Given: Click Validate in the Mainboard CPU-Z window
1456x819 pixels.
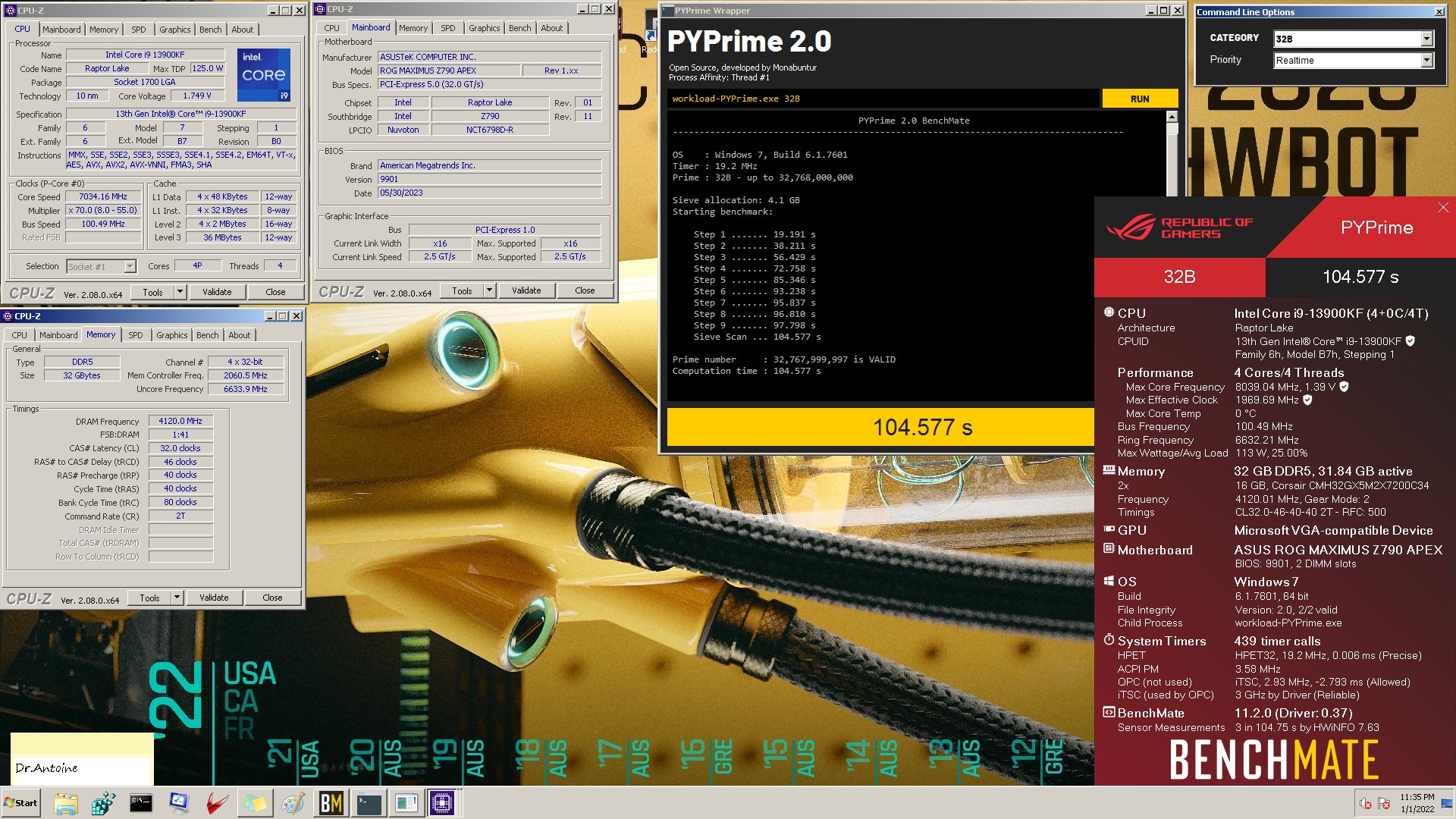Looking at the screenshot, I should (x=526, y=290).
